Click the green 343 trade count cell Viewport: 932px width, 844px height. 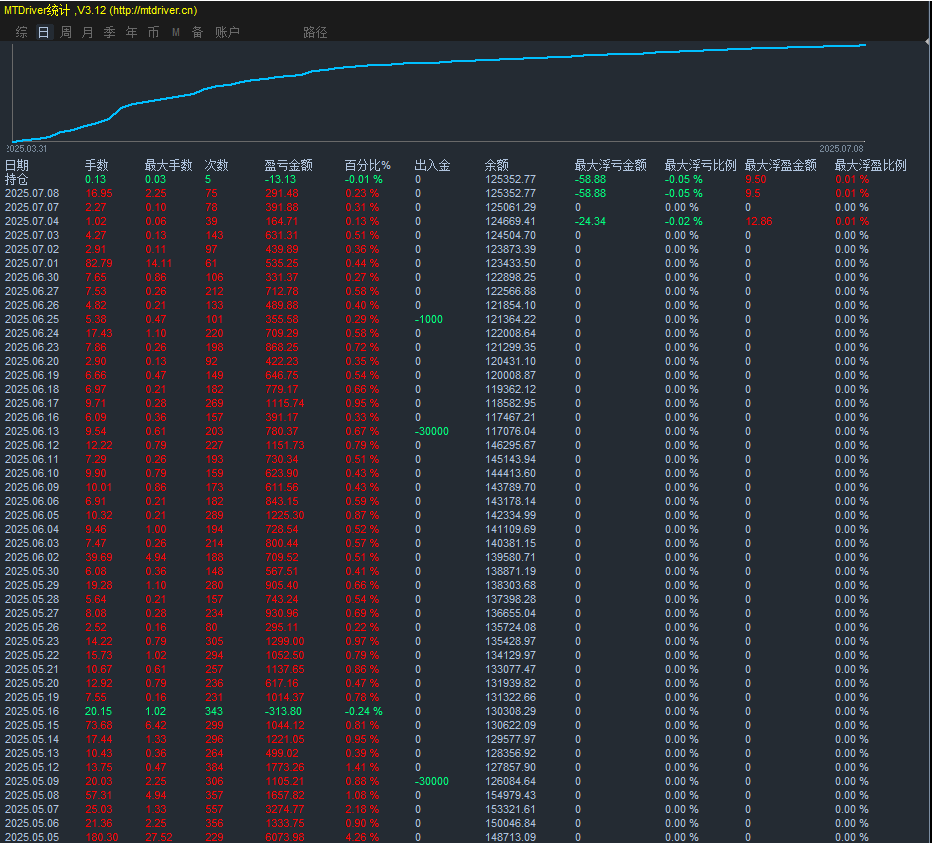coord(214,711)
